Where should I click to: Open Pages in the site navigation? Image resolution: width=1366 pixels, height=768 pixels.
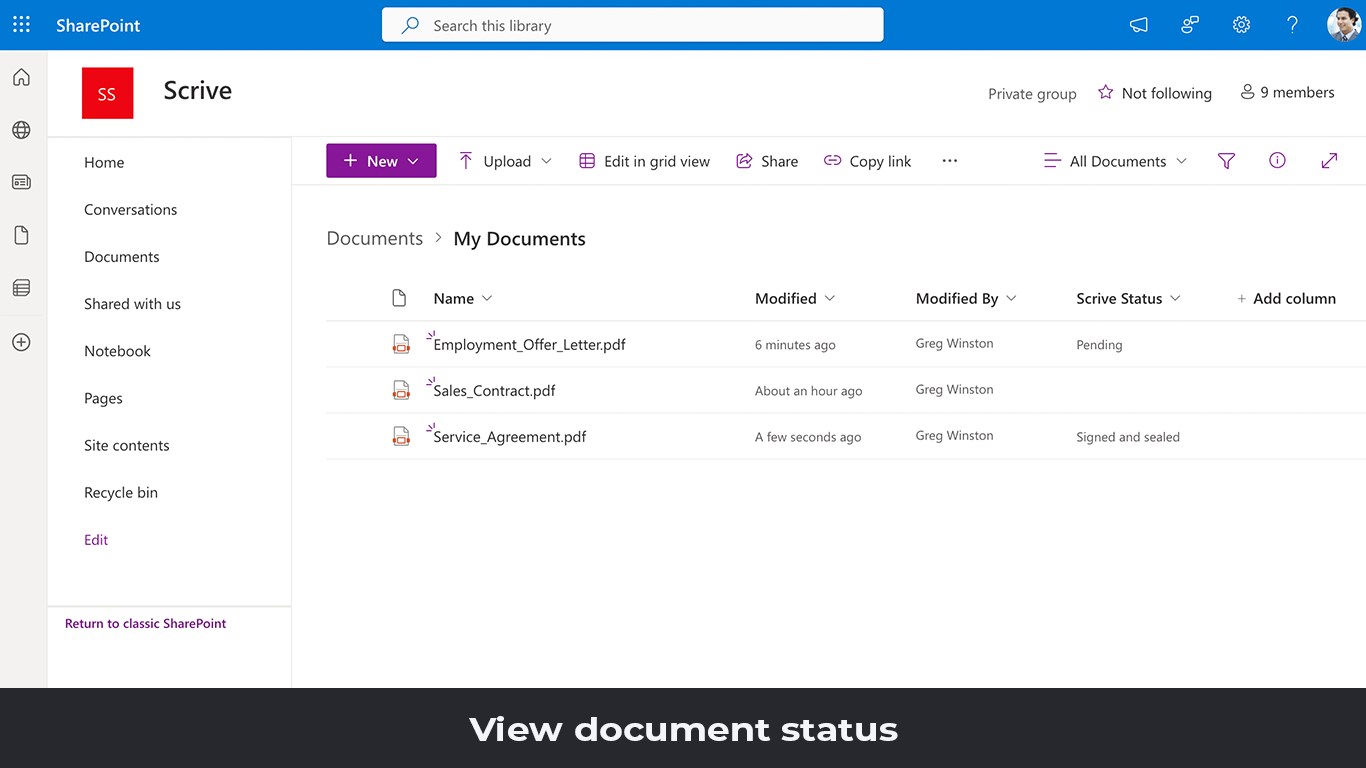click(103, 398)
